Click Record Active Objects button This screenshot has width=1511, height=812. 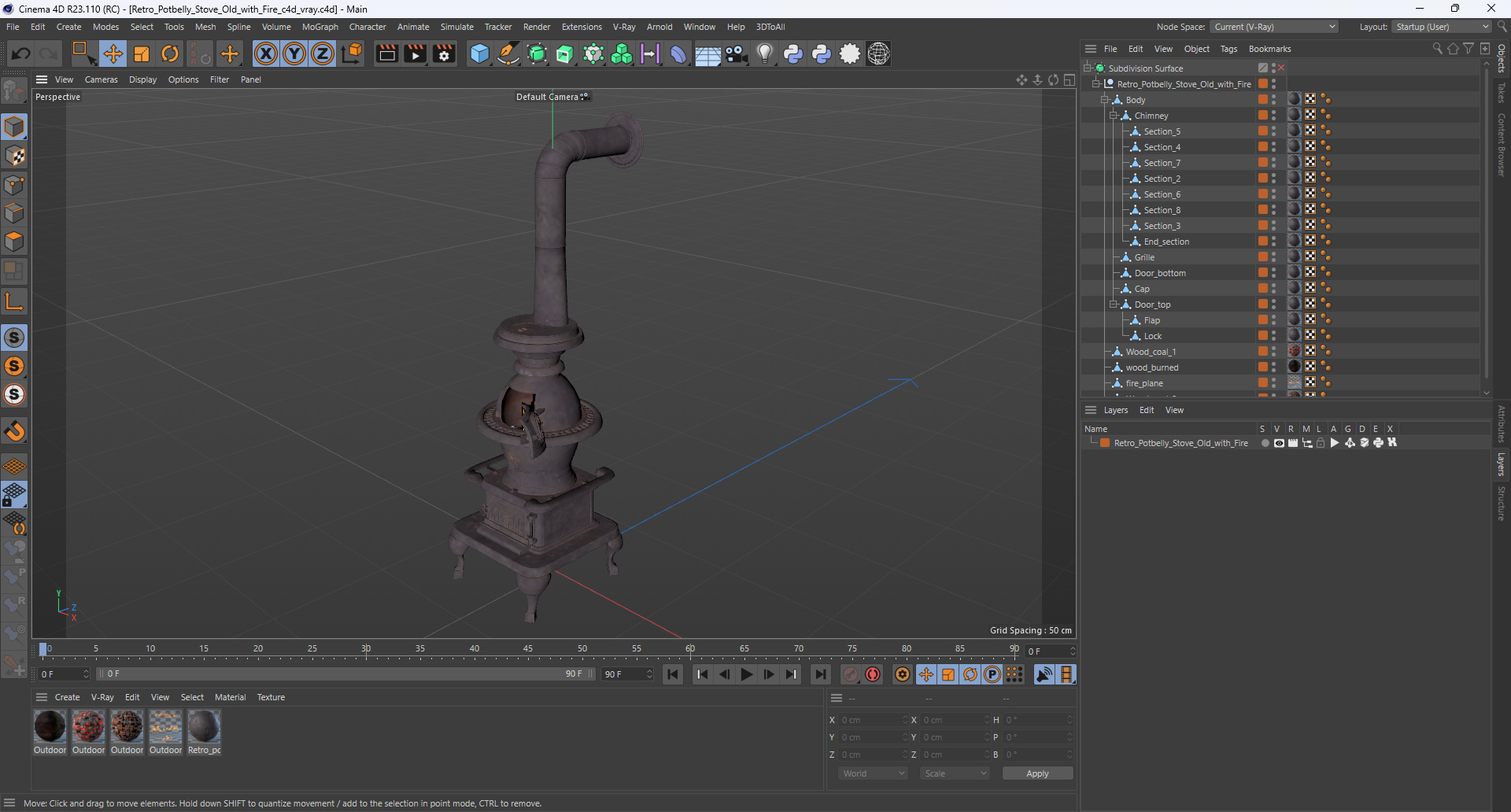[851, 674]
